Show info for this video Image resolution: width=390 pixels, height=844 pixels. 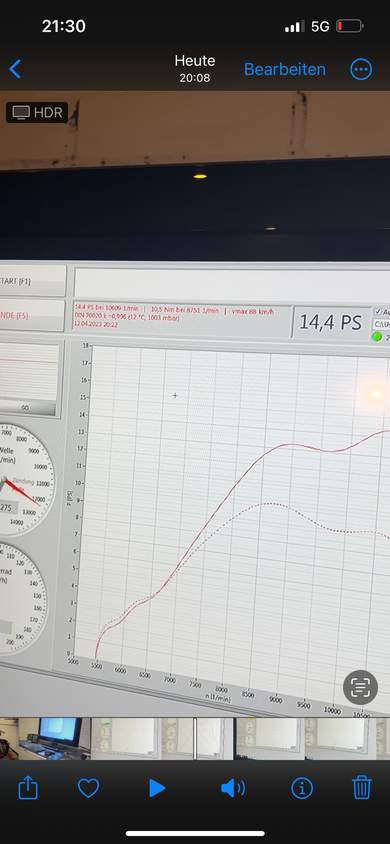302,789
